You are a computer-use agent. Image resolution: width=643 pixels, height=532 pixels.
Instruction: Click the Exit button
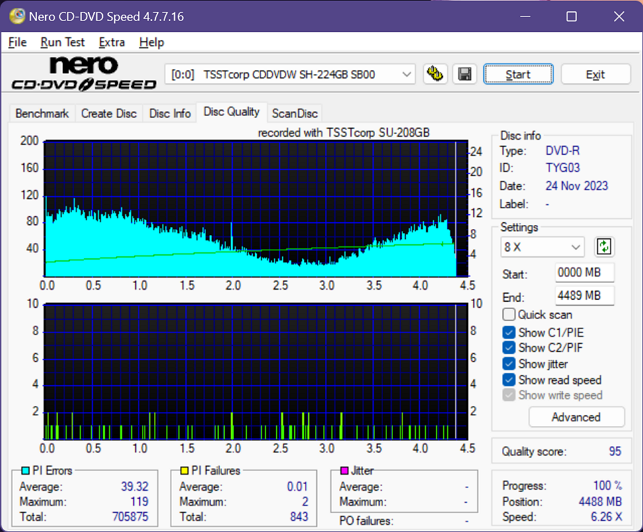pyautogui.click(x=595, y=74)
